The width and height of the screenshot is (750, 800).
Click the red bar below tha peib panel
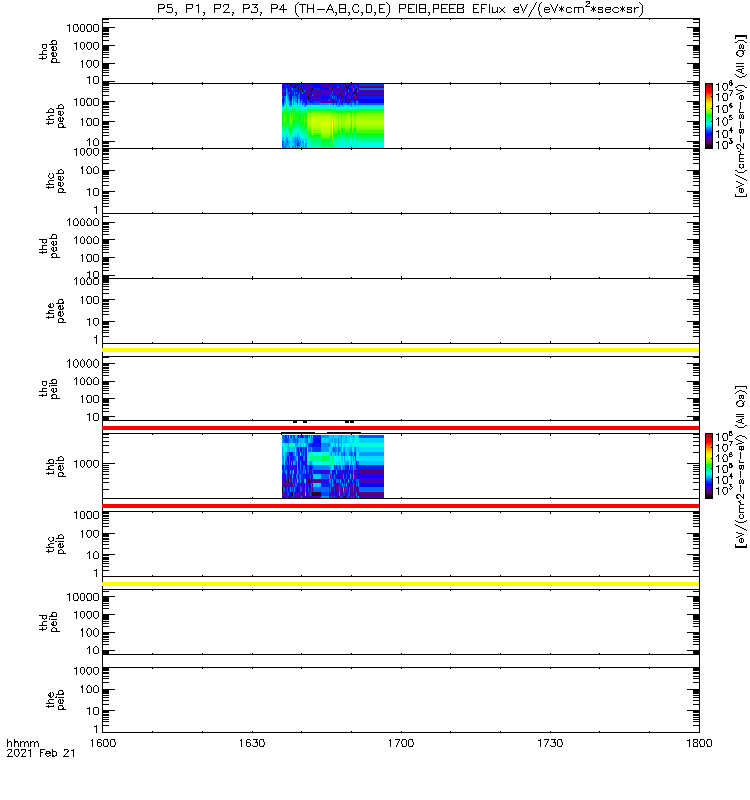pos(401,428)
